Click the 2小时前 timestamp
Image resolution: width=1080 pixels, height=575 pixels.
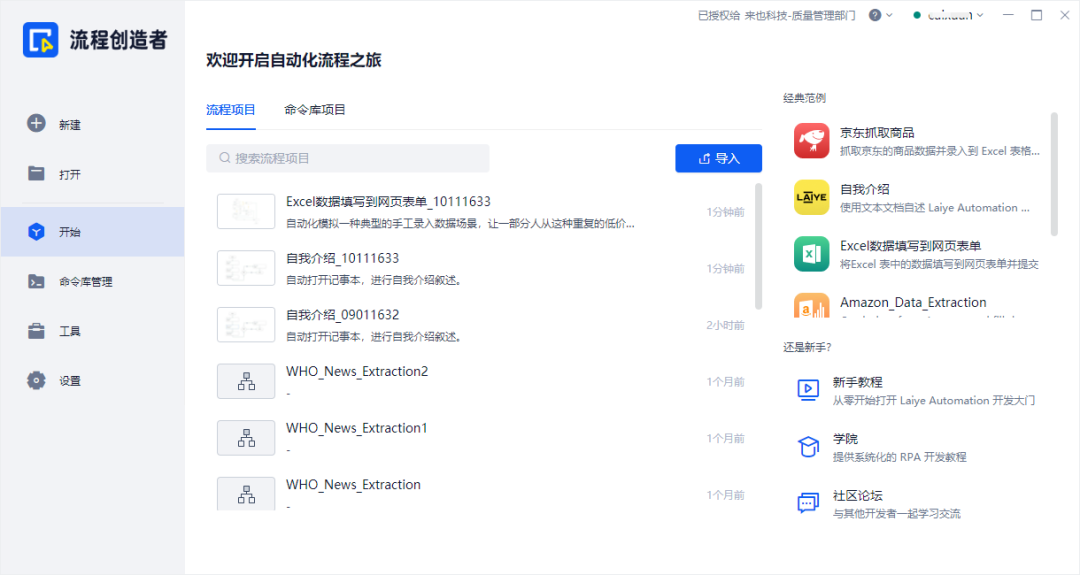[x=725, y=325]
